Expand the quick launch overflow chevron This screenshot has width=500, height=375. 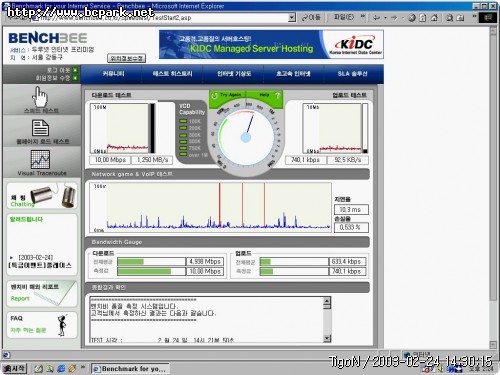pos(83,367)
